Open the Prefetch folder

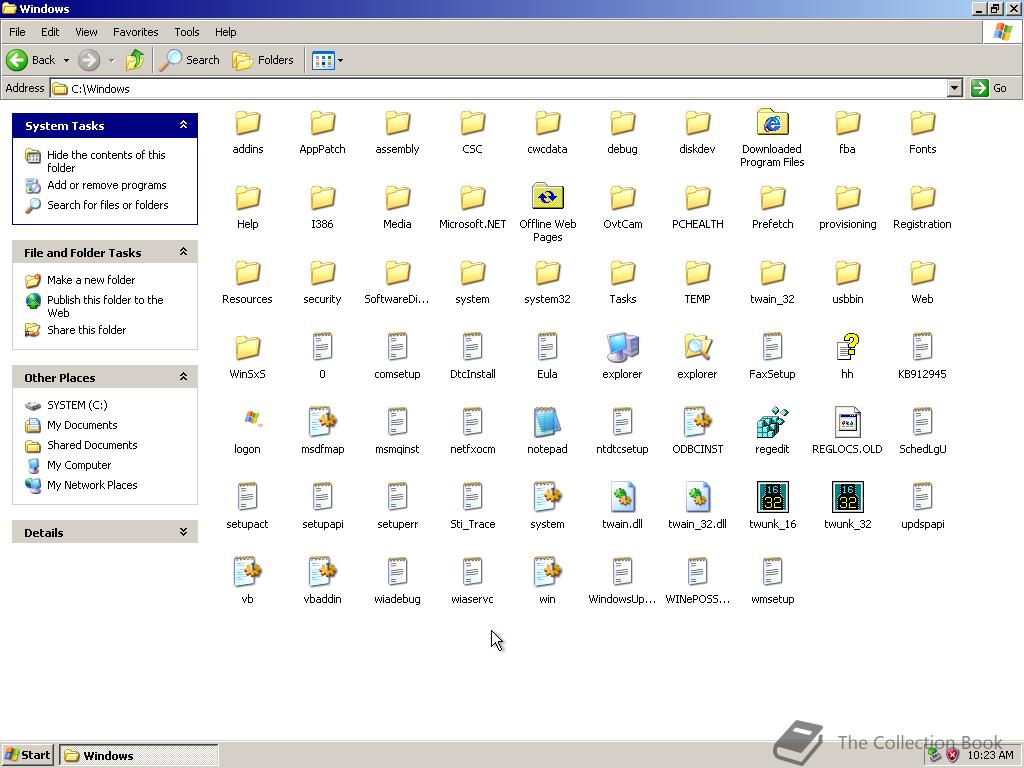click(773, 197)
